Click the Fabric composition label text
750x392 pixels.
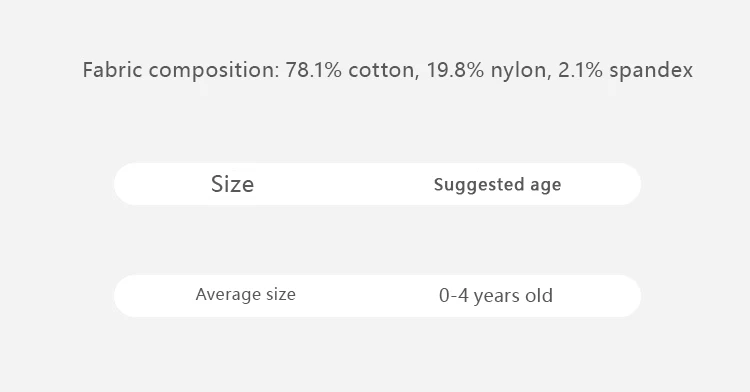pyautogui.click(x=181, y=70)
